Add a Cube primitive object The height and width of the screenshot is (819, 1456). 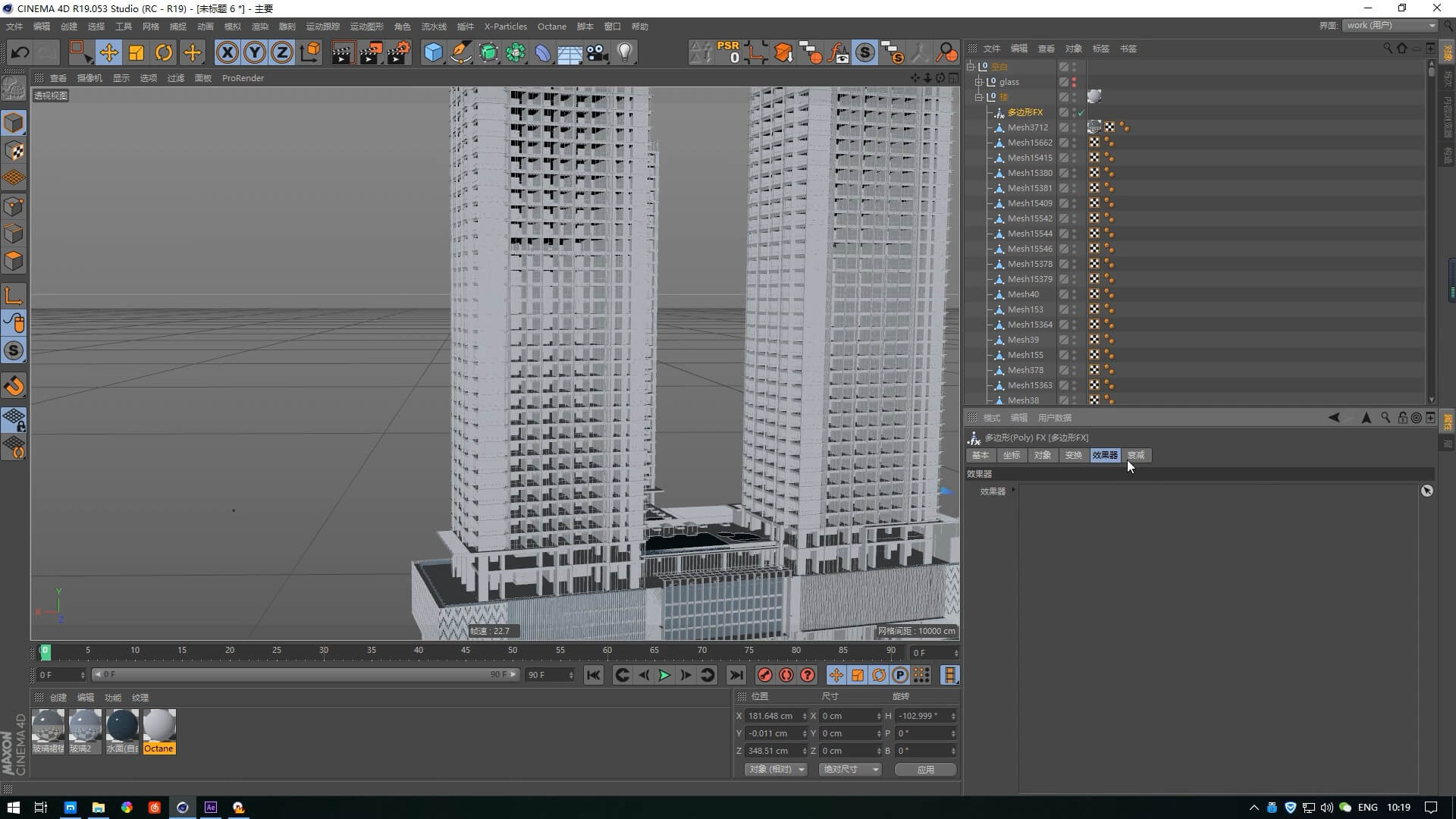coord(433,52)
